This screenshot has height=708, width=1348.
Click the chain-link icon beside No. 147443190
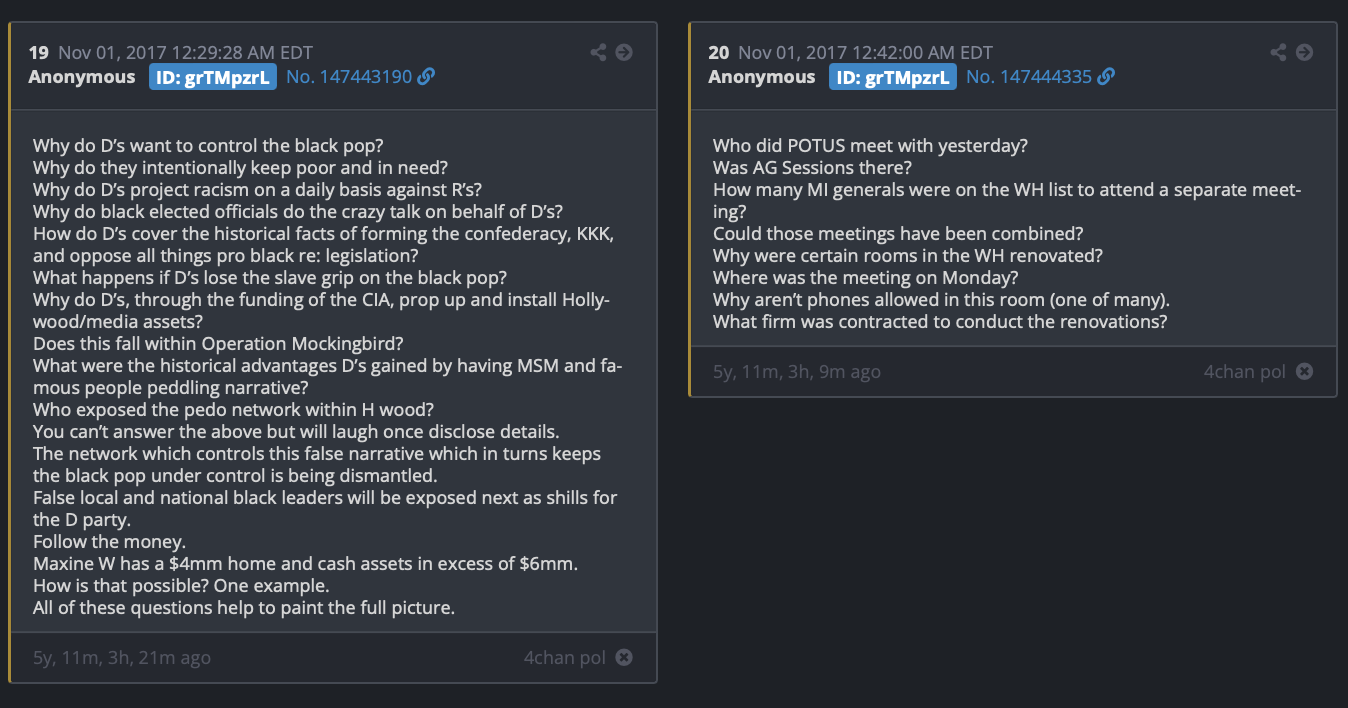(x=426, y=77)
